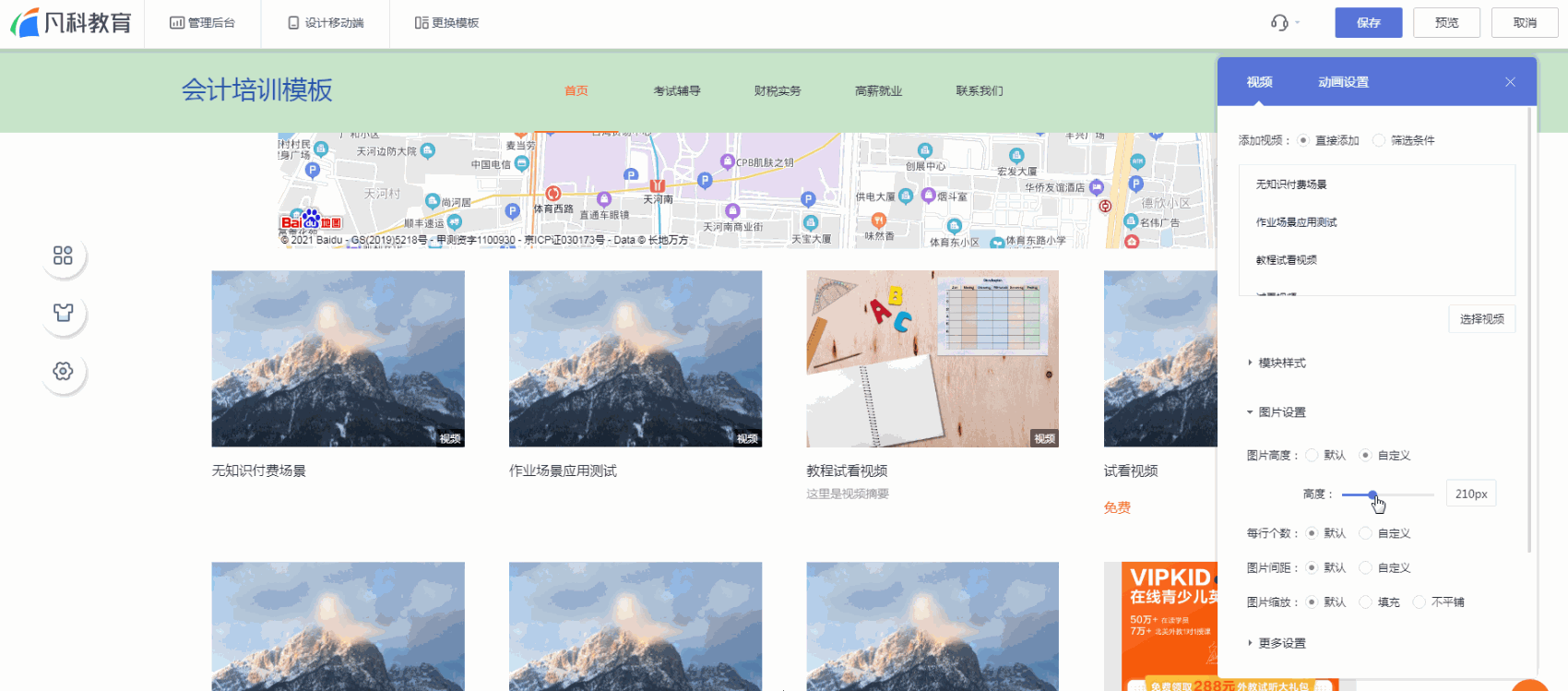Image resolution: width=1568 pixels, height=691 pixels.
Task: Click the 作业场景应用测试 video title
Action: pyautogui.click(x=563, y=471)
